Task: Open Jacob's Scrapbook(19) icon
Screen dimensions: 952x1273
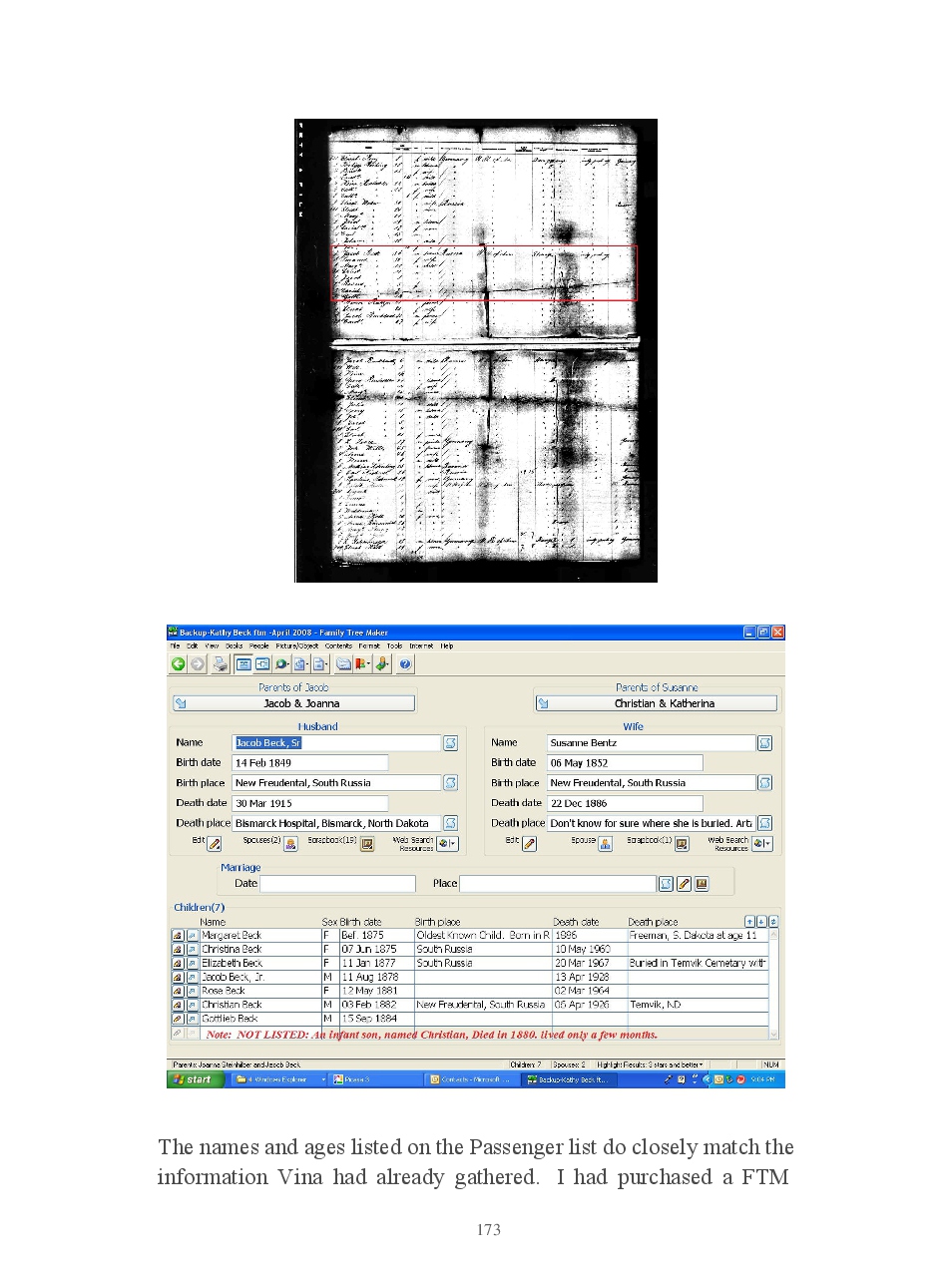Action: click(x=366, y=844)
